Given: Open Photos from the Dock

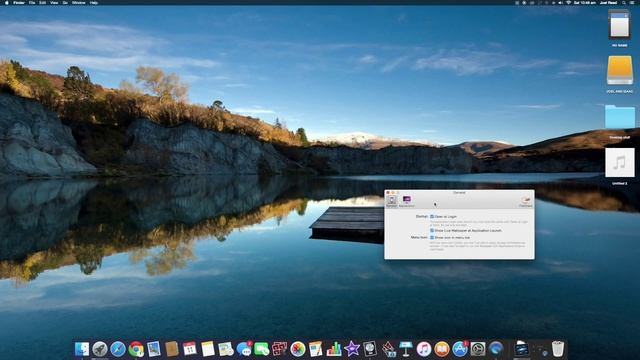Looking at the screenshot, I should click(298, 349).
